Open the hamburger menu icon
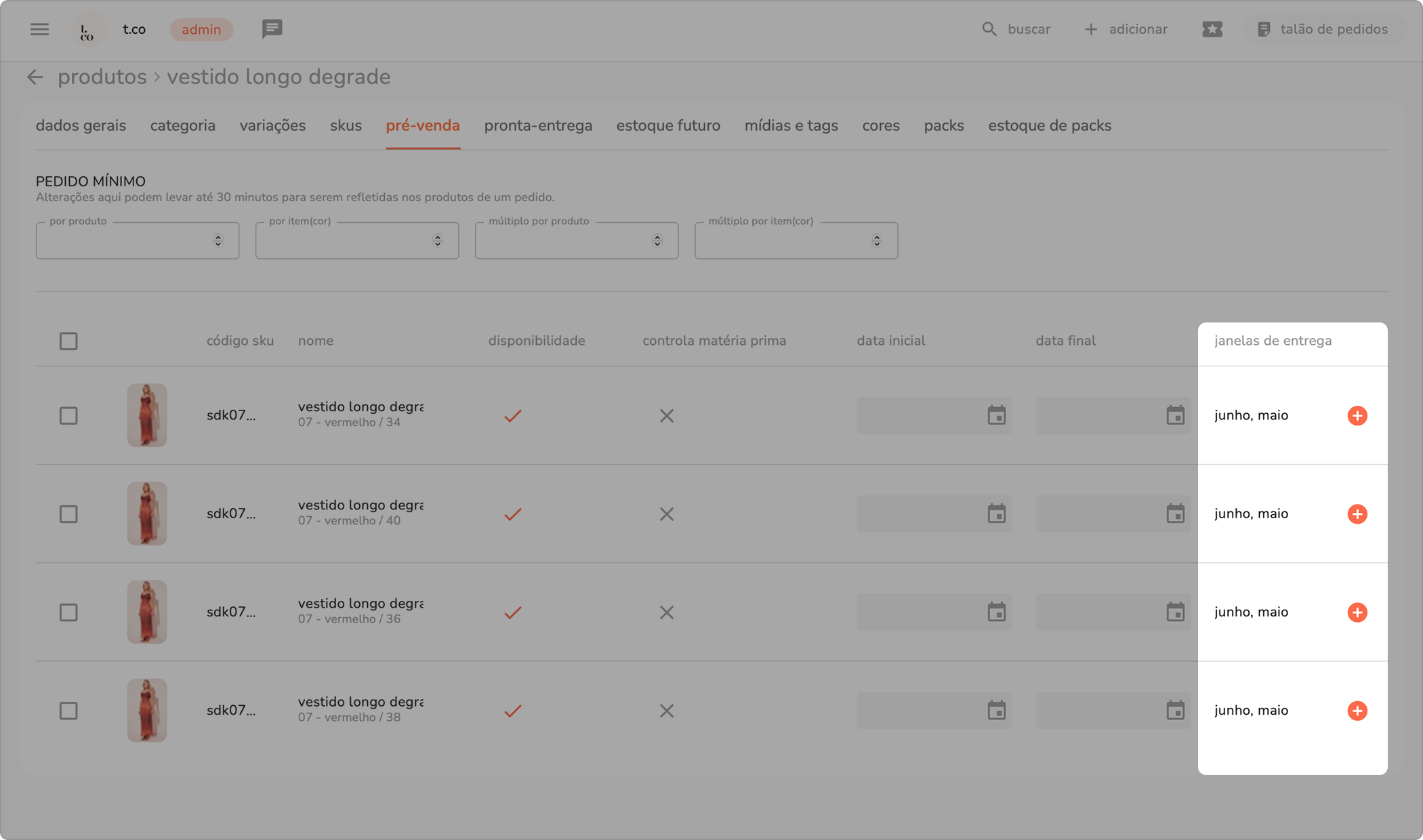Viewport: 1423px width, 840px height. pyautogui.click(x=39, y=29)
